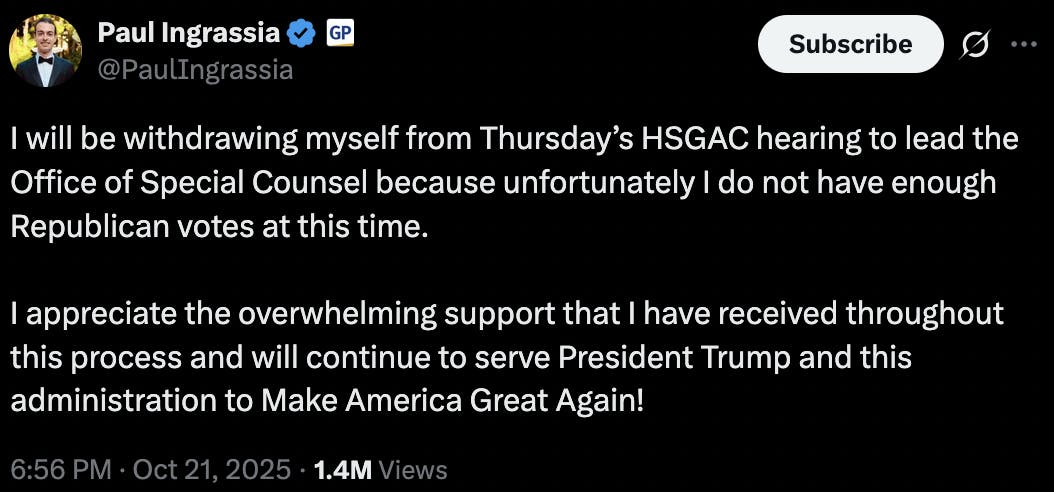Click the GP affiliation badge
The width and height of the screenshot is (1054, 492).
pyautogui.click(x=340, y=33)
